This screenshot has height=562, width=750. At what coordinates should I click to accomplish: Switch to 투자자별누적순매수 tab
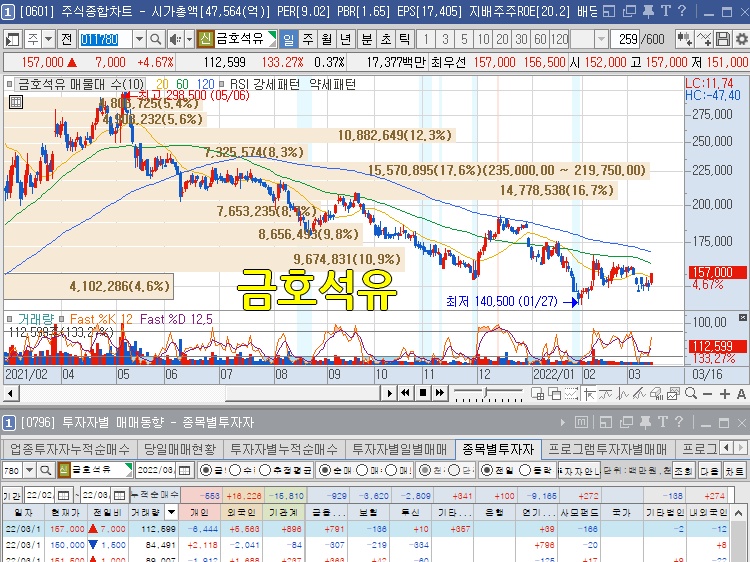click(284, 449)
